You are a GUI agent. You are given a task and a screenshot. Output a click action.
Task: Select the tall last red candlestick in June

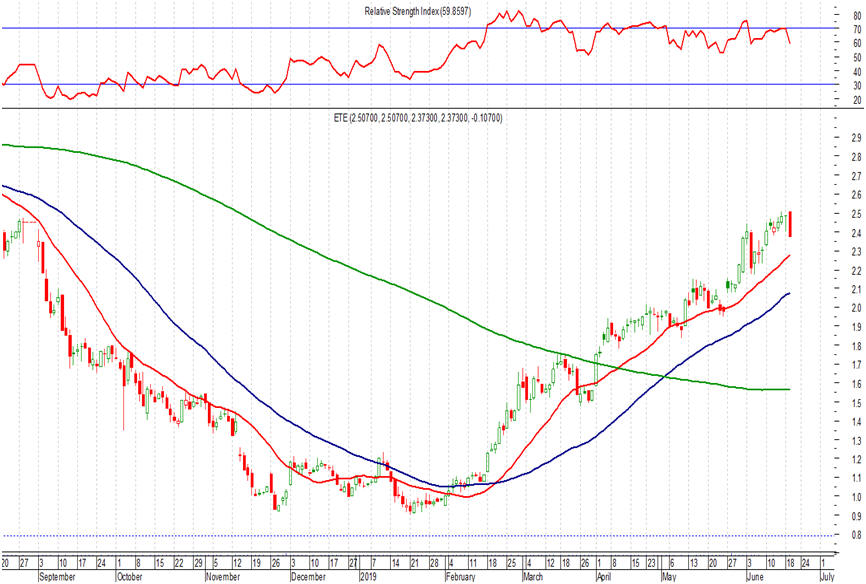(790, 224)
